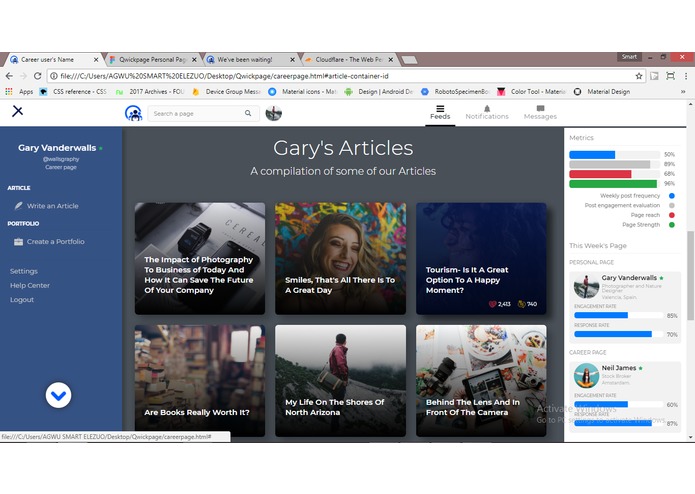
Task: Click the @wallsgraphy handle
Action: click(61, 159)
